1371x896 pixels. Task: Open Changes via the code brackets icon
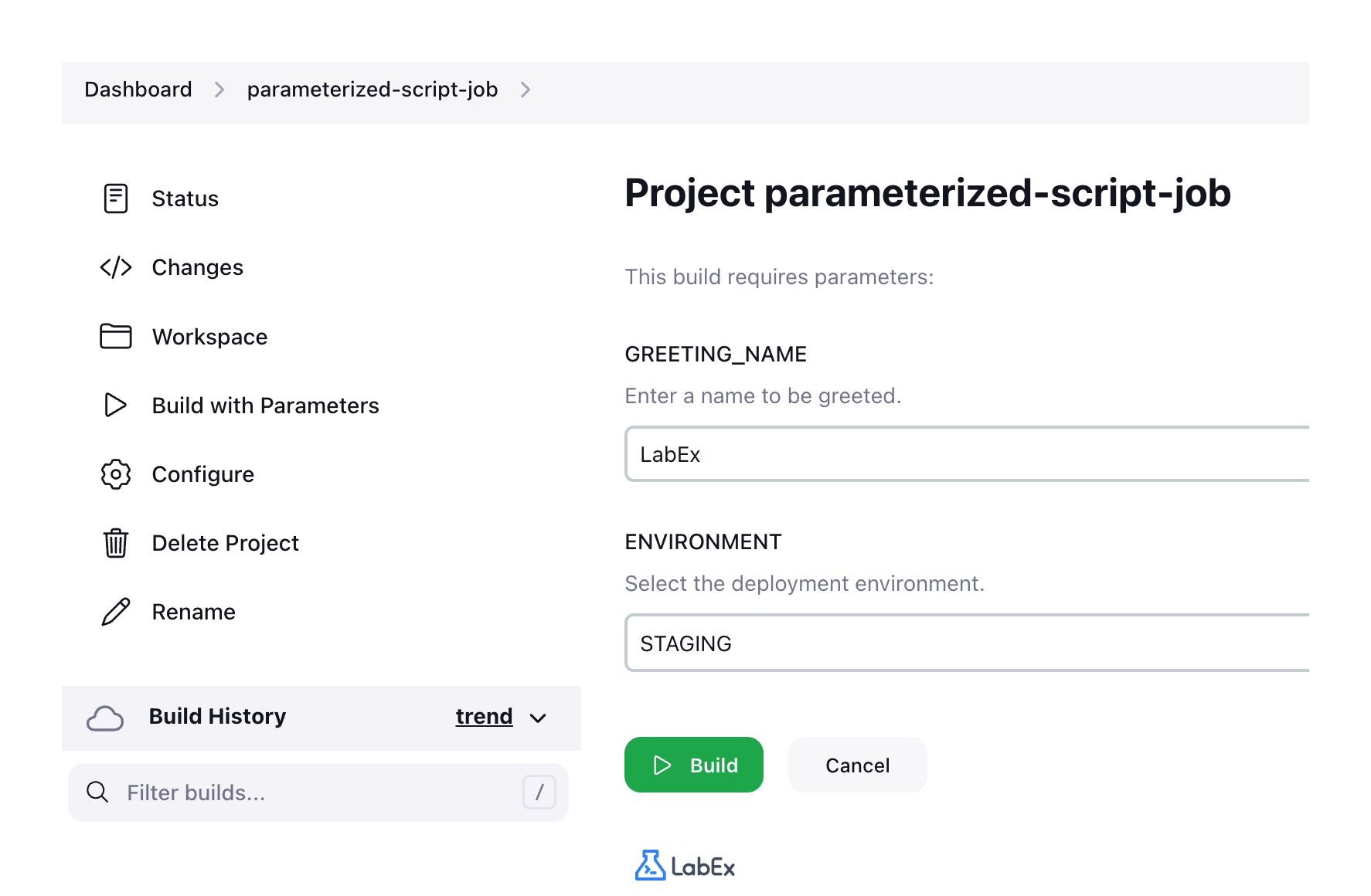pos(114,266)
